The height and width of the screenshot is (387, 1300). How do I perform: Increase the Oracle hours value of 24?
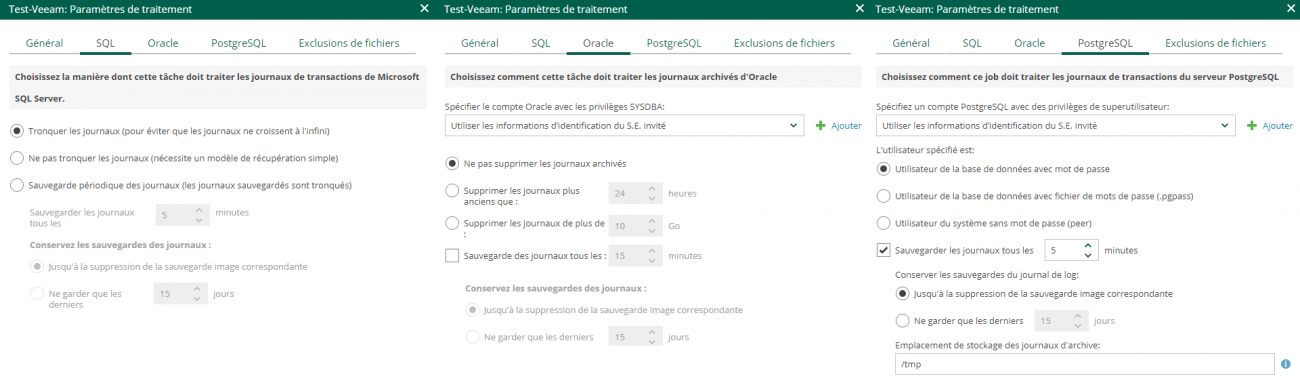tap(653, 188)
